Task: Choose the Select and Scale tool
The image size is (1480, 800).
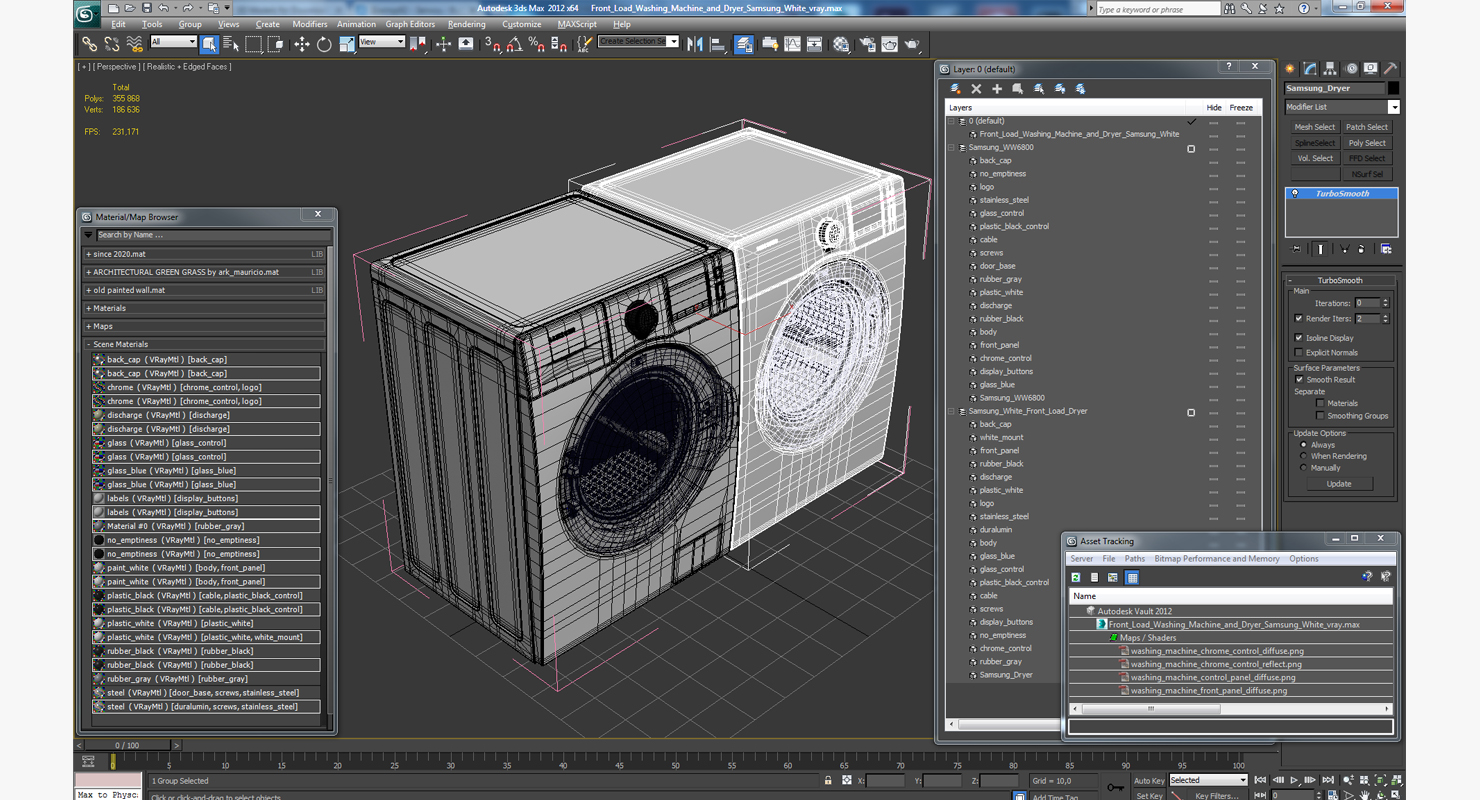Action: point(346,44)
